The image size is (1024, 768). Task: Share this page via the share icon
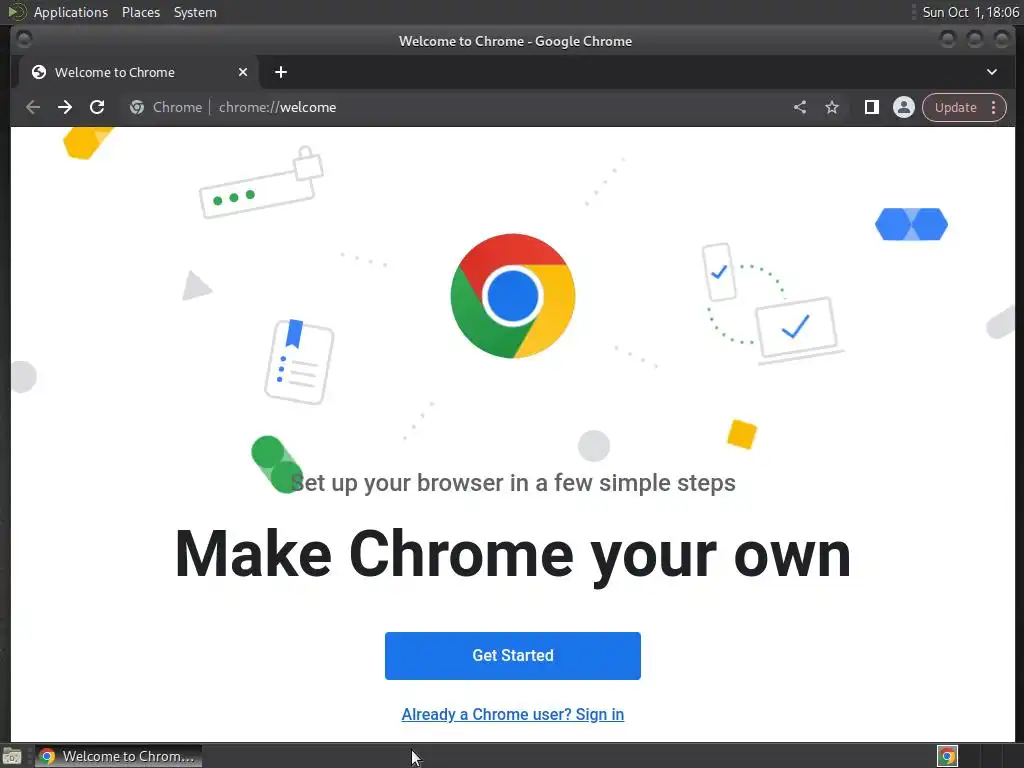[800, 107]
